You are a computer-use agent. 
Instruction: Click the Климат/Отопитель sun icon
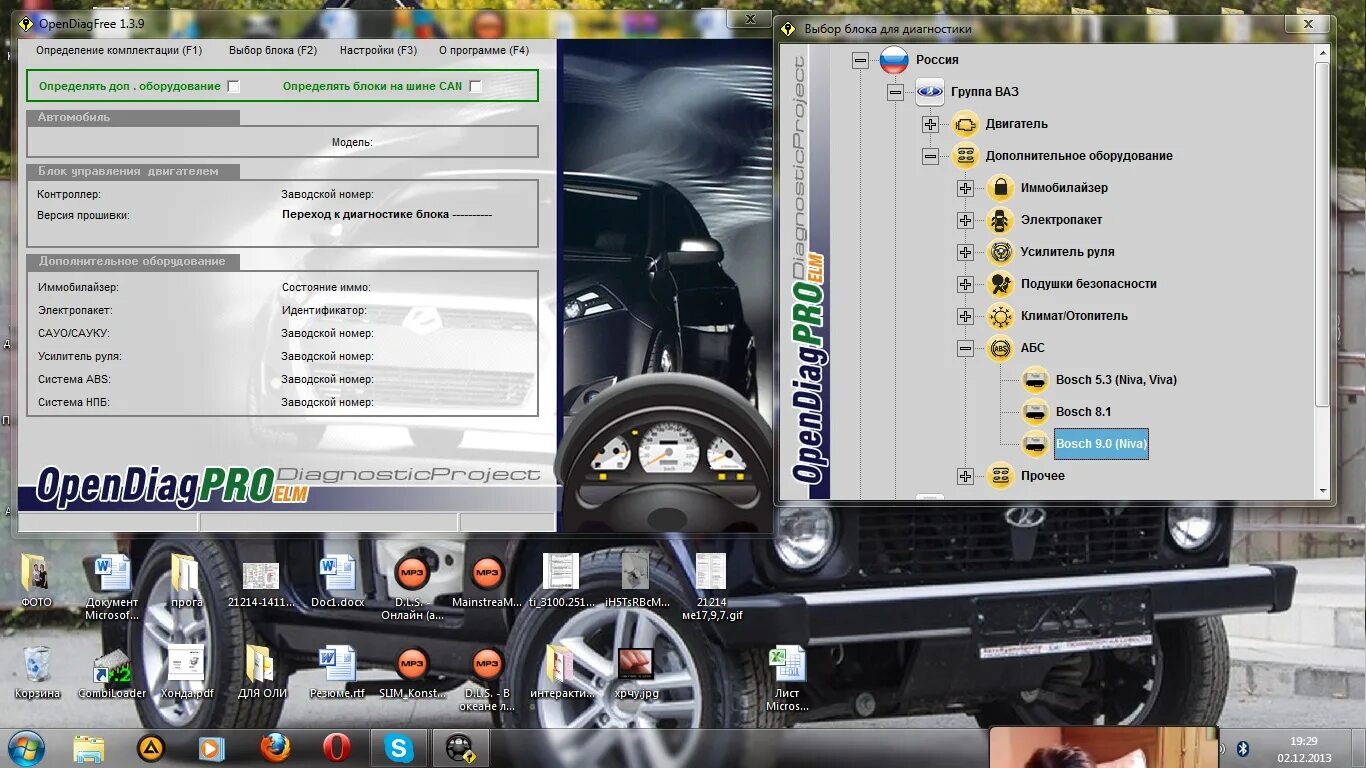click(1000, 316)
